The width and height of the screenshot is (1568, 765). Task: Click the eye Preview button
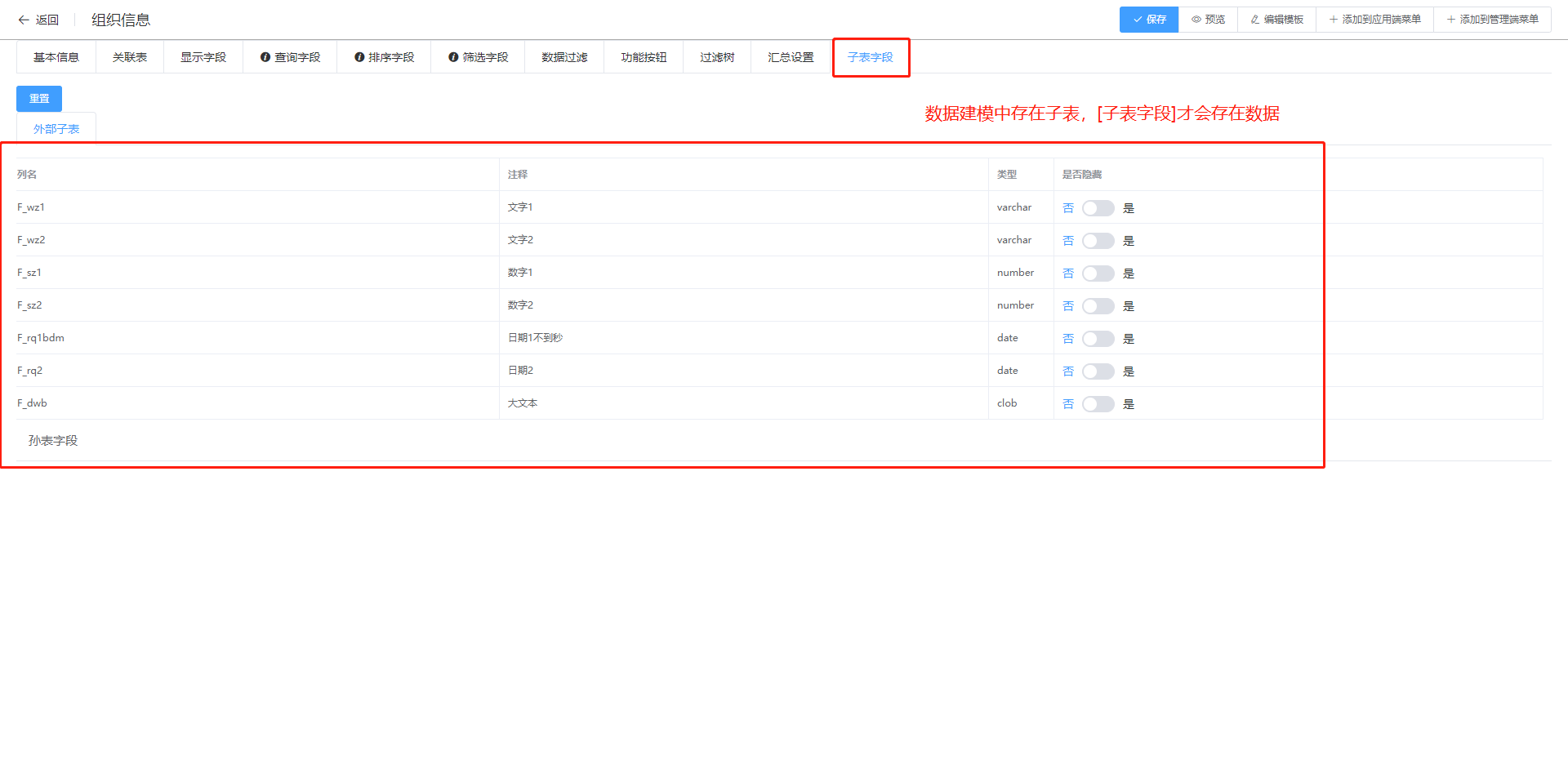(x=1208, y=20)
